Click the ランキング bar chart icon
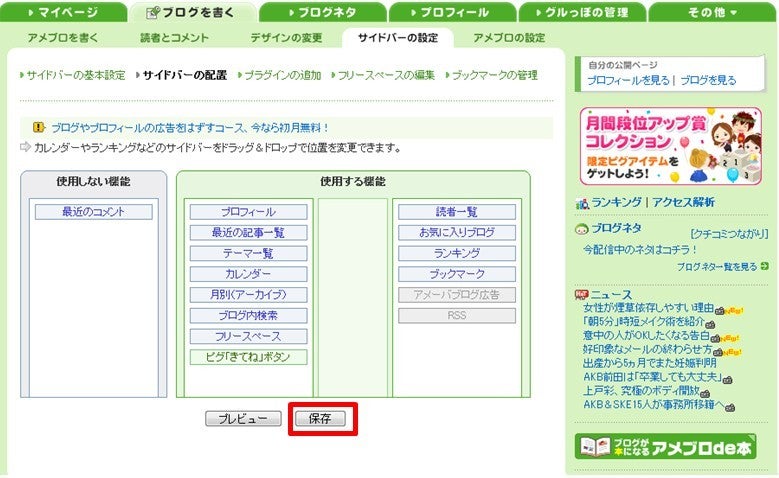779x478 pixels. coord(582,203)
